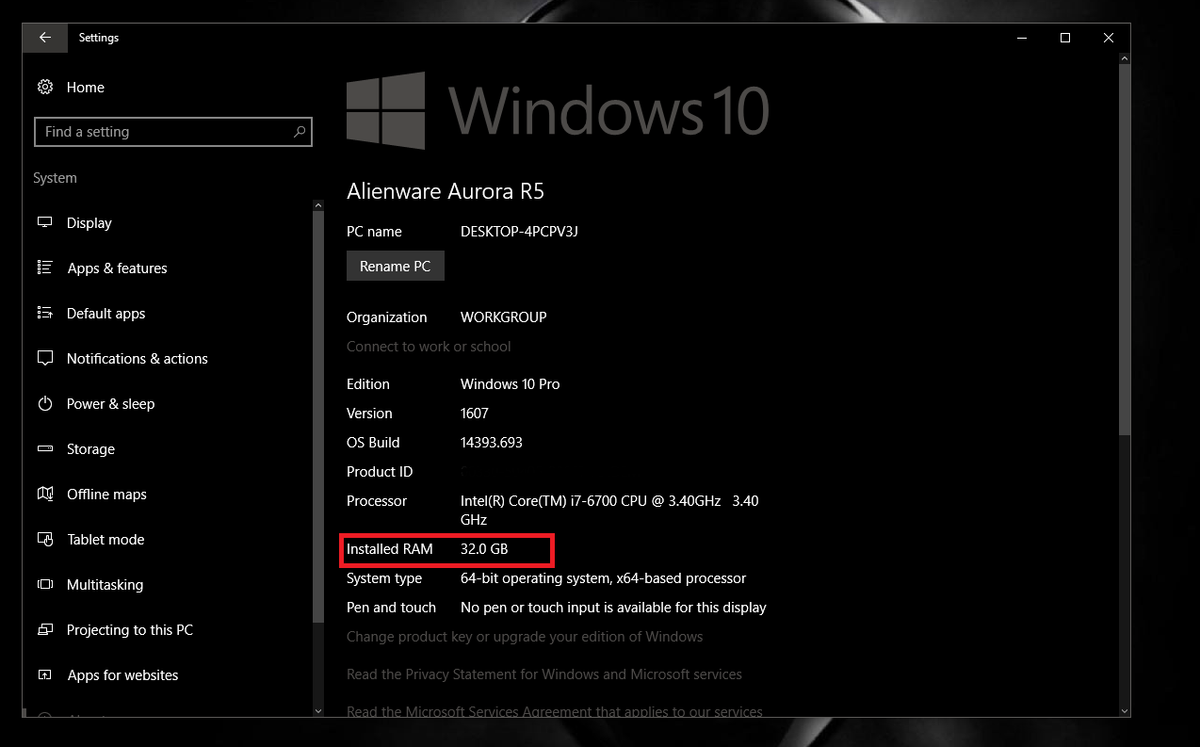The height and width of the screenshot is (747, 1200).
Task: Click the 64-bit operating system text
Action: tap(603, 578)
